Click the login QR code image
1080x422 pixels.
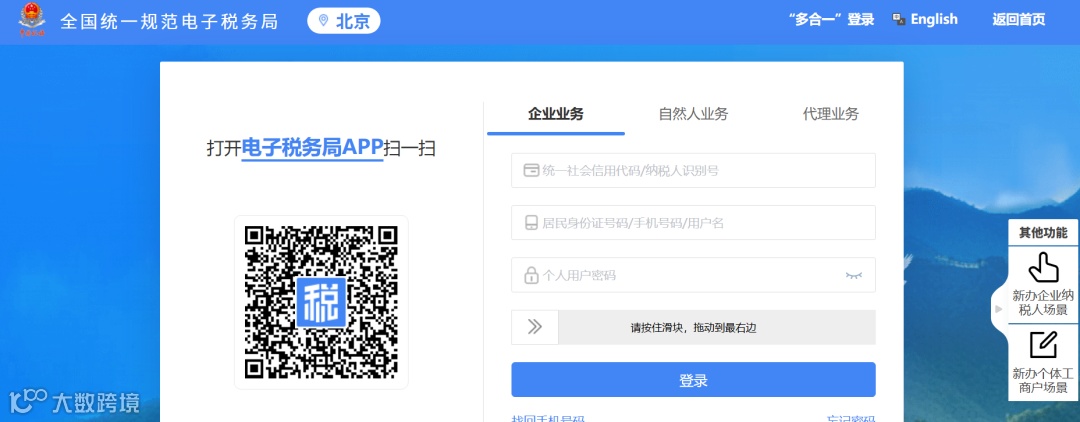pyautogui.click(x=321, y=302)
